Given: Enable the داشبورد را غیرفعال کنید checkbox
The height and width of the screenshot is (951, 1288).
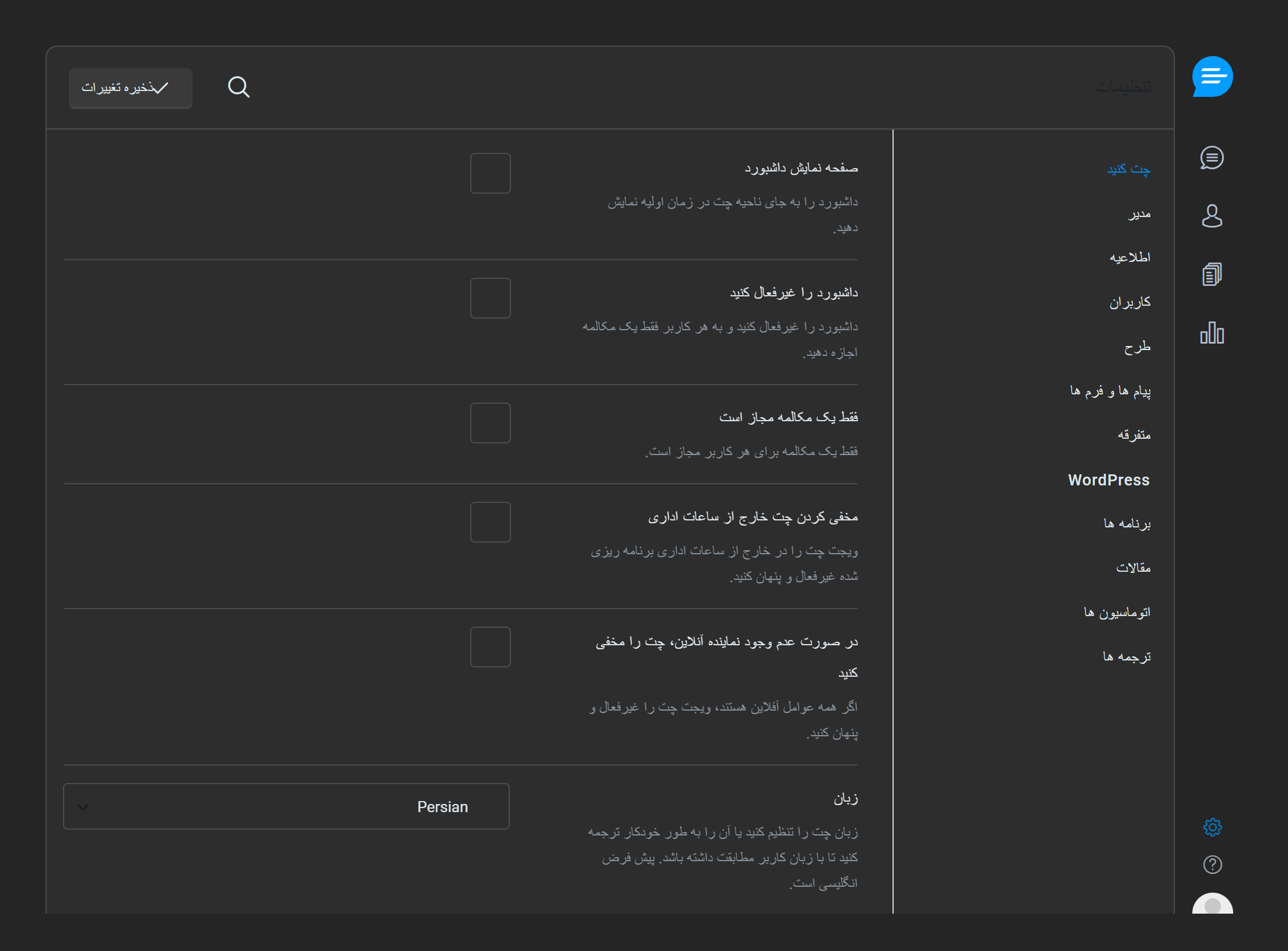Looking at the screenshot, I should click(x=491, y=298).
